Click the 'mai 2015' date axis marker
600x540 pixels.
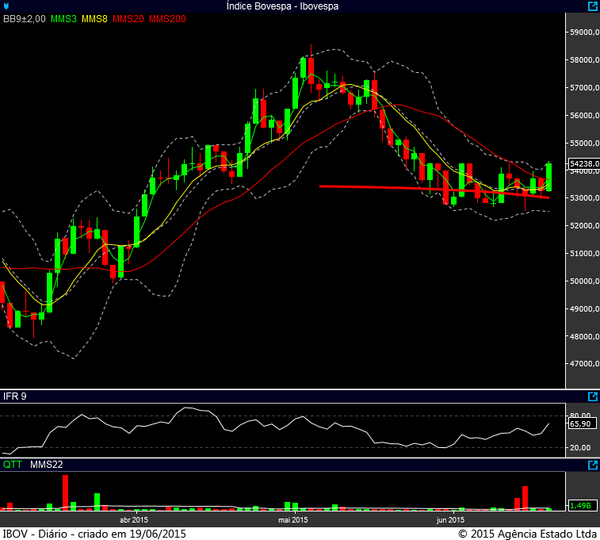point(292,520)
